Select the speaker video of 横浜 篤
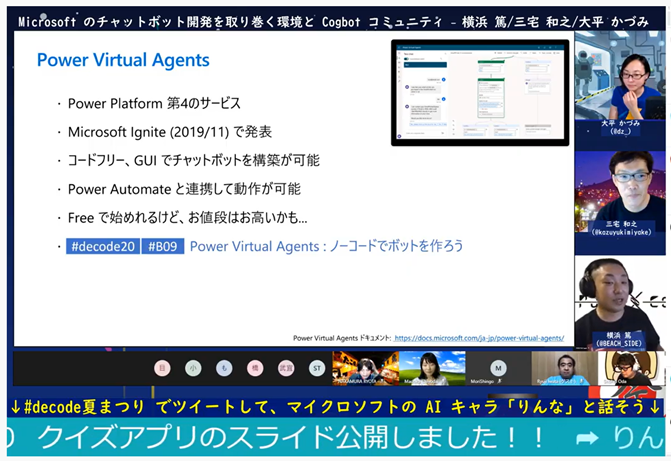Viewport: 671px width, 461px height. (620, 303)
